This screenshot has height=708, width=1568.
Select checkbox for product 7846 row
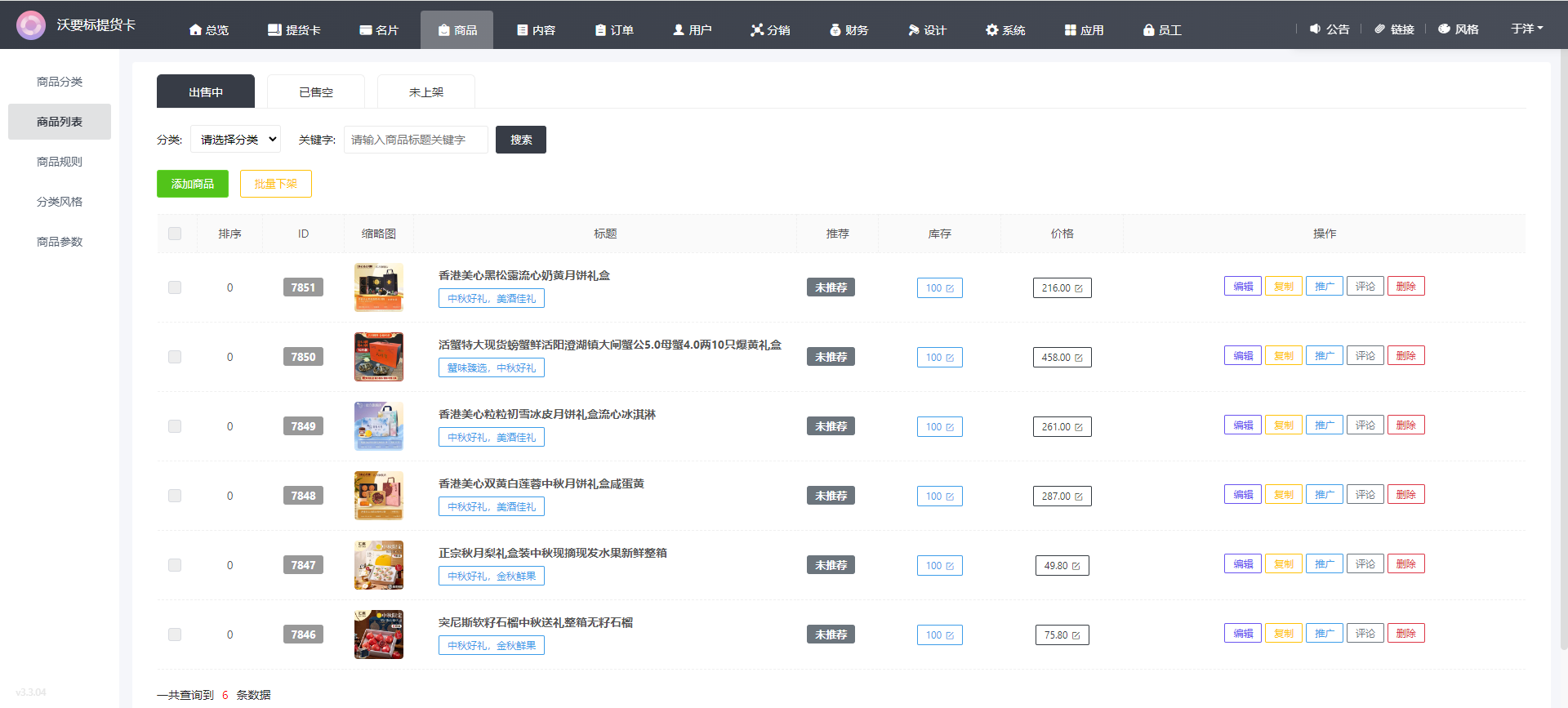[175, 635]
